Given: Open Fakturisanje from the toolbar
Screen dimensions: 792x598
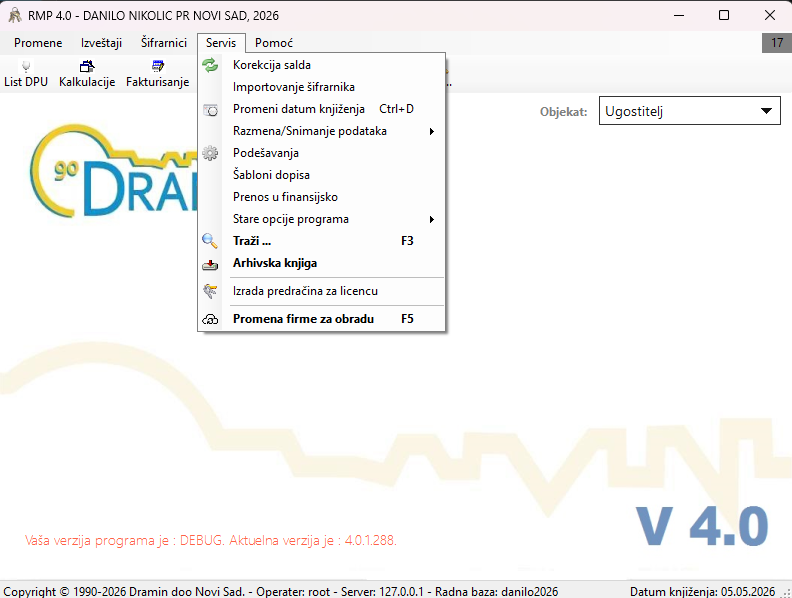Looking at the screenshot, I should click(x=158, y=74).
